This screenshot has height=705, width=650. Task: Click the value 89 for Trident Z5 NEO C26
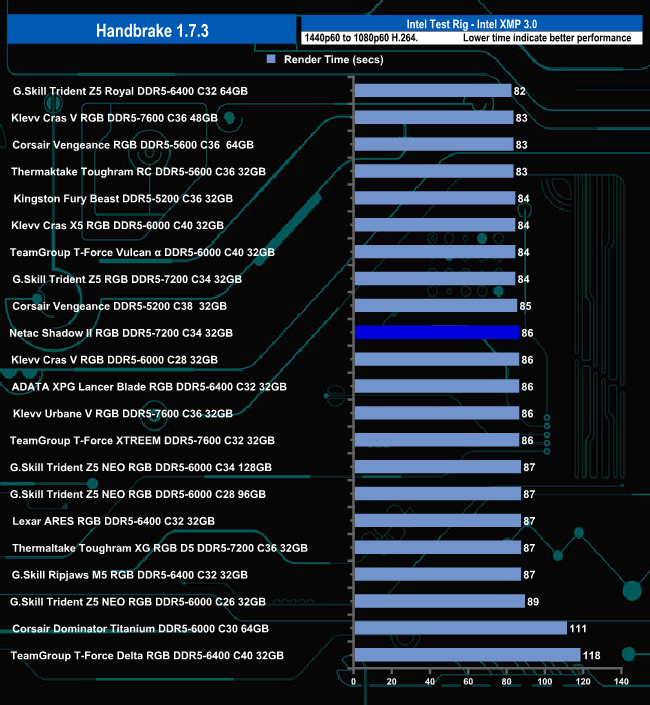(x=533, y=602)
